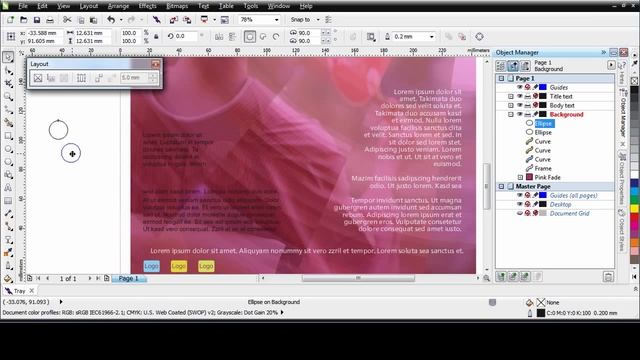Click the white swatch in the color palette
The height and width of the screenshot is (360, 640).
coord(635,174)
